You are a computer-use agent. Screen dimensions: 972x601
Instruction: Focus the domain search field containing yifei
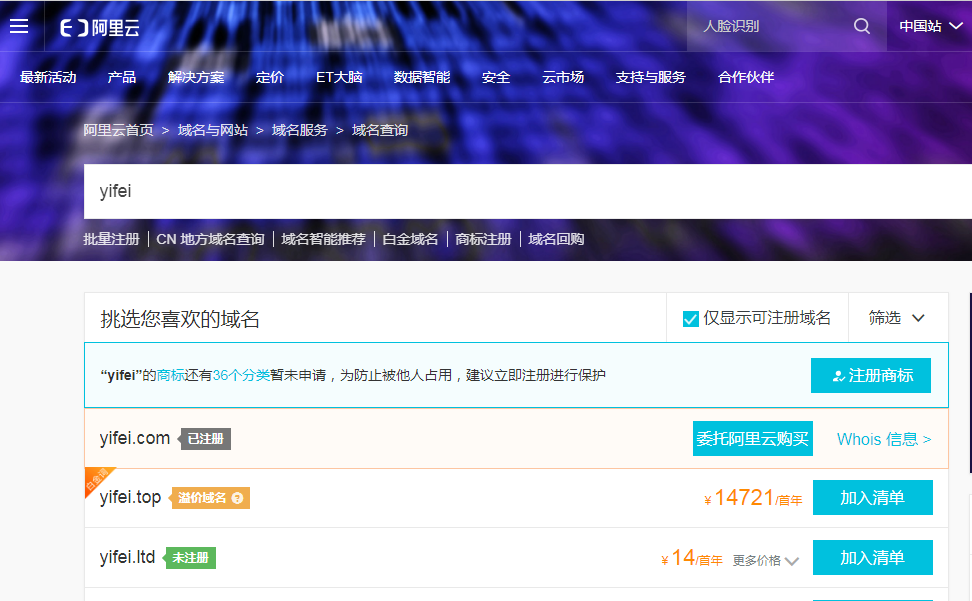click(528, 191)
